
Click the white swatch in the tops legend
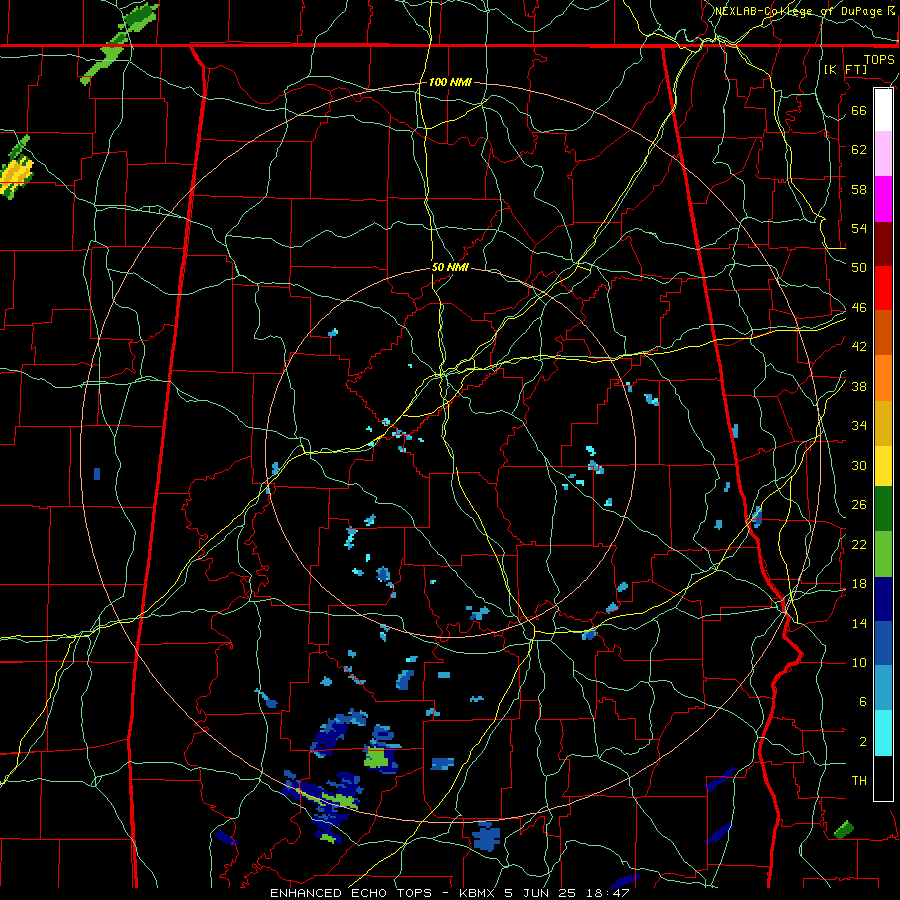(883, 110)
